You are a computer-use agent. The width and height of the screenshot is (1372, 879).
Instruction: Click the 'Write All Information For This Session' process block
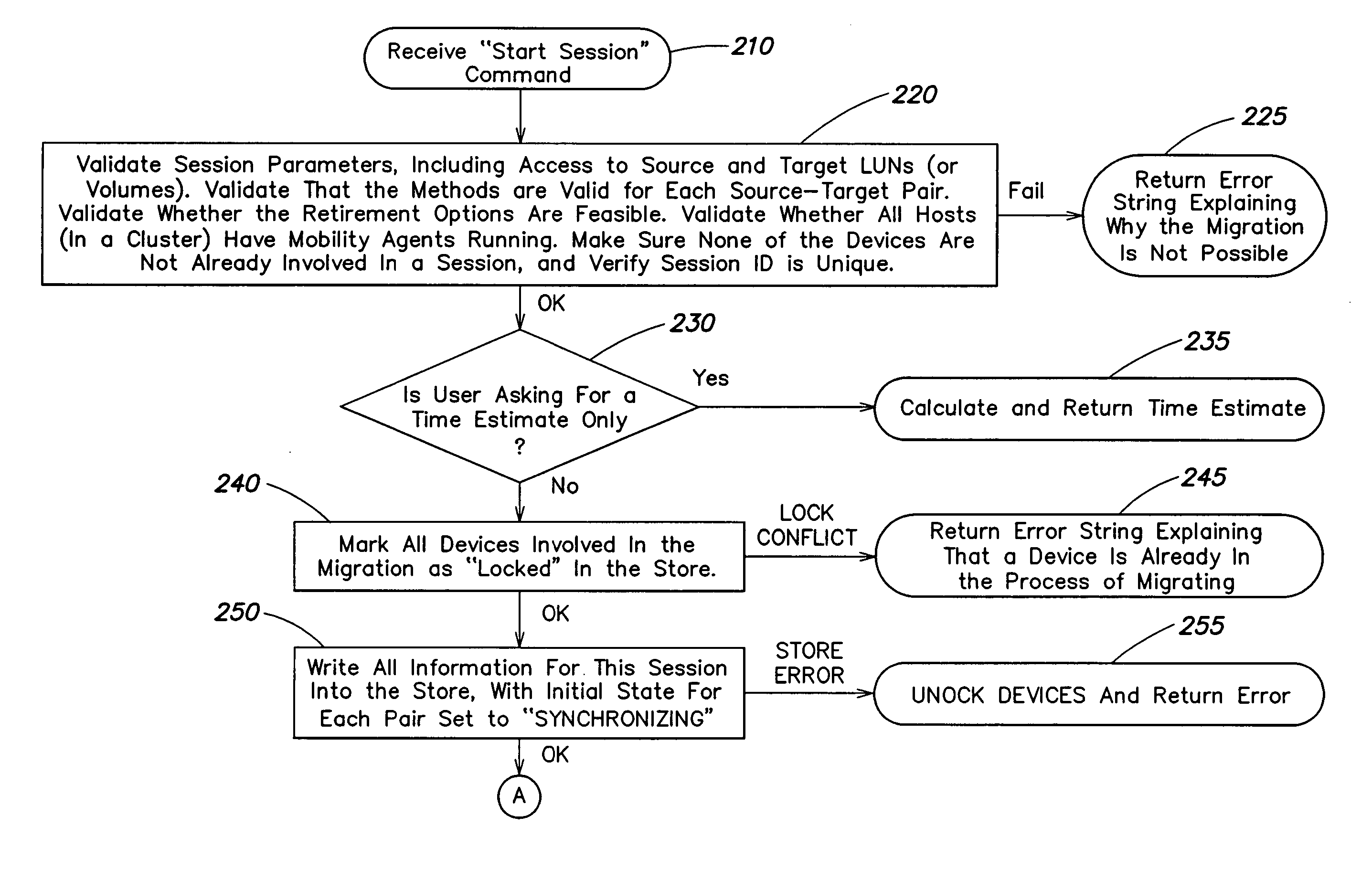pos(400,700)
